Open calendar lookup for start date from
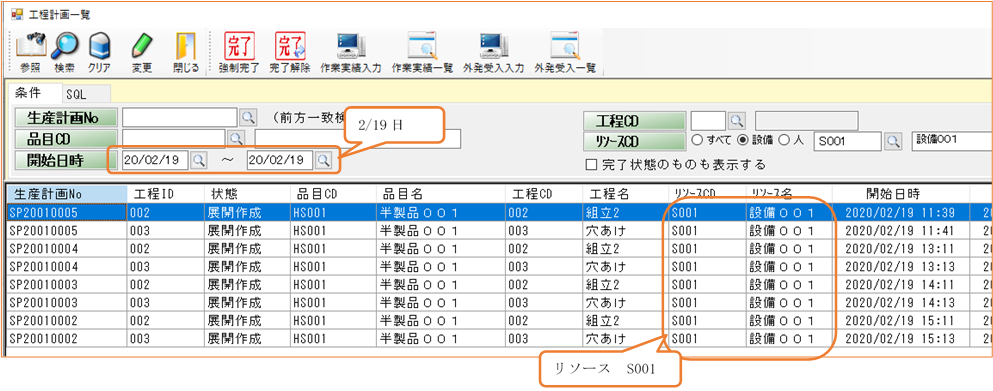Screen dimensions: 993x391 198,160
